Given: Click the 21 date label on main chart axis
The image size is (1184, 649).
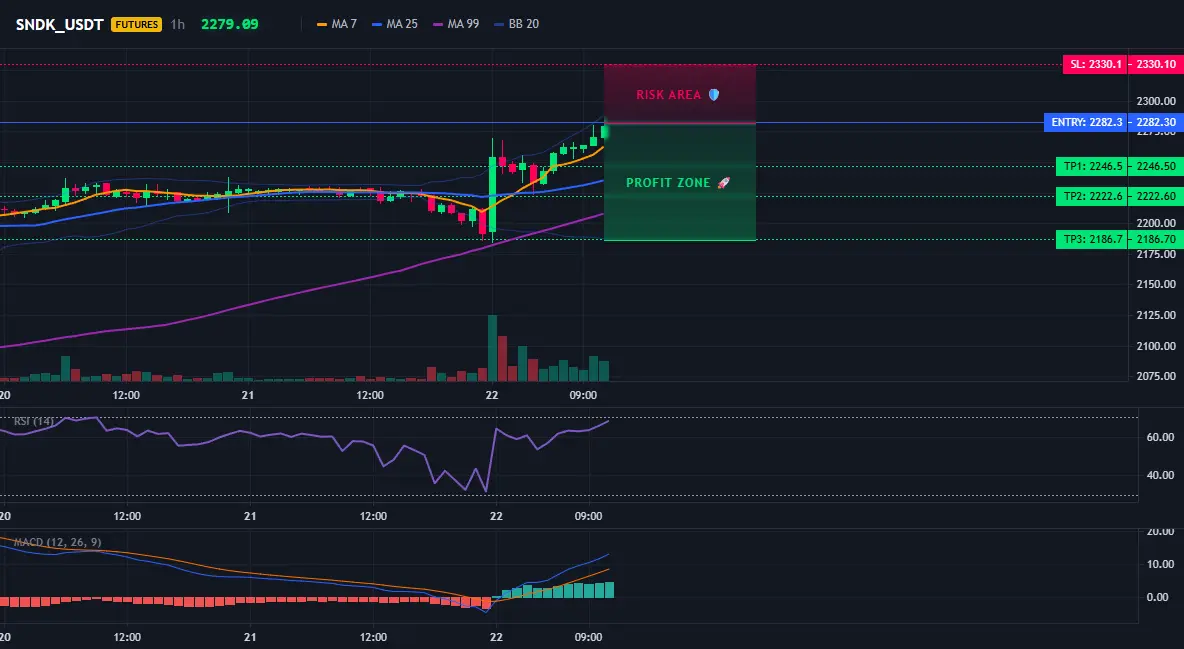Looking at the screenshot, I should click(x=248, y=395).
